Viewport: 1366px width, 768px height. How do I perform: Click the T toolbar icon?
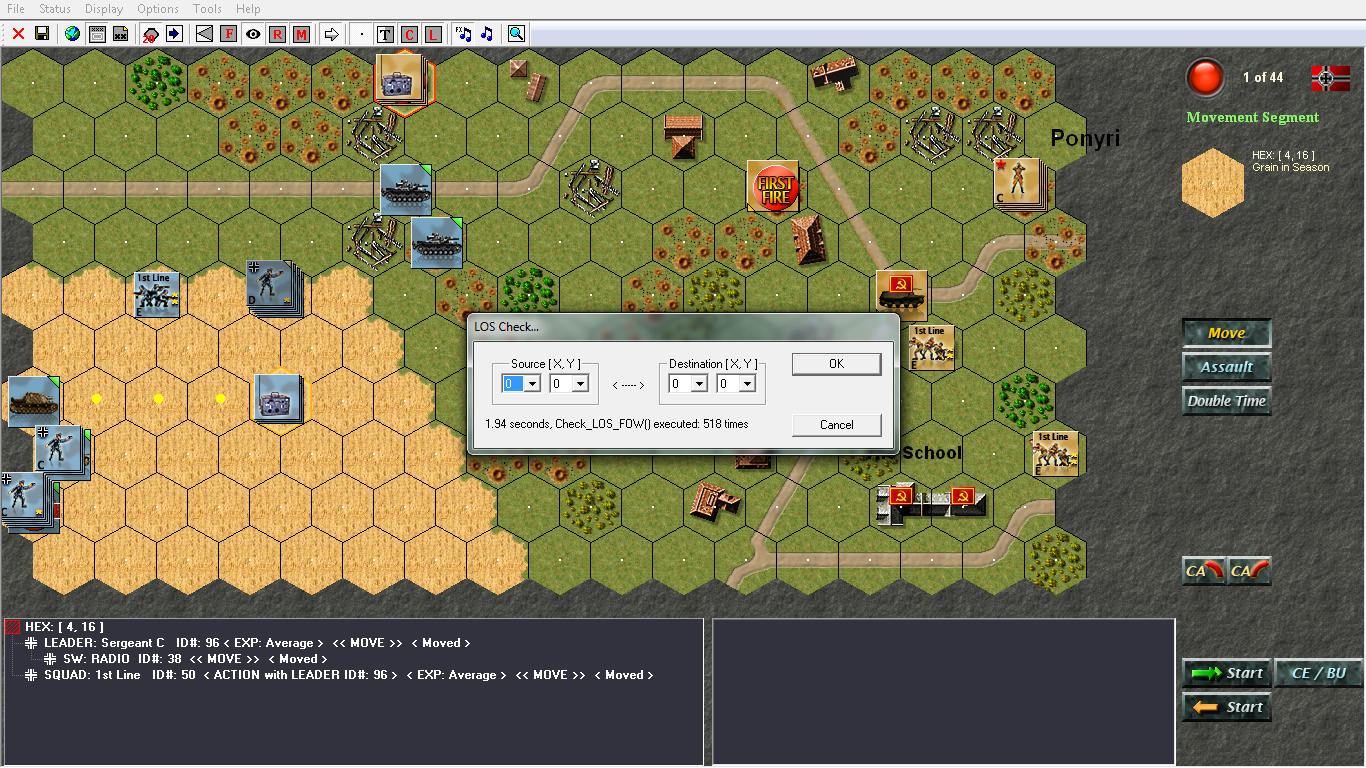[385, 34]
